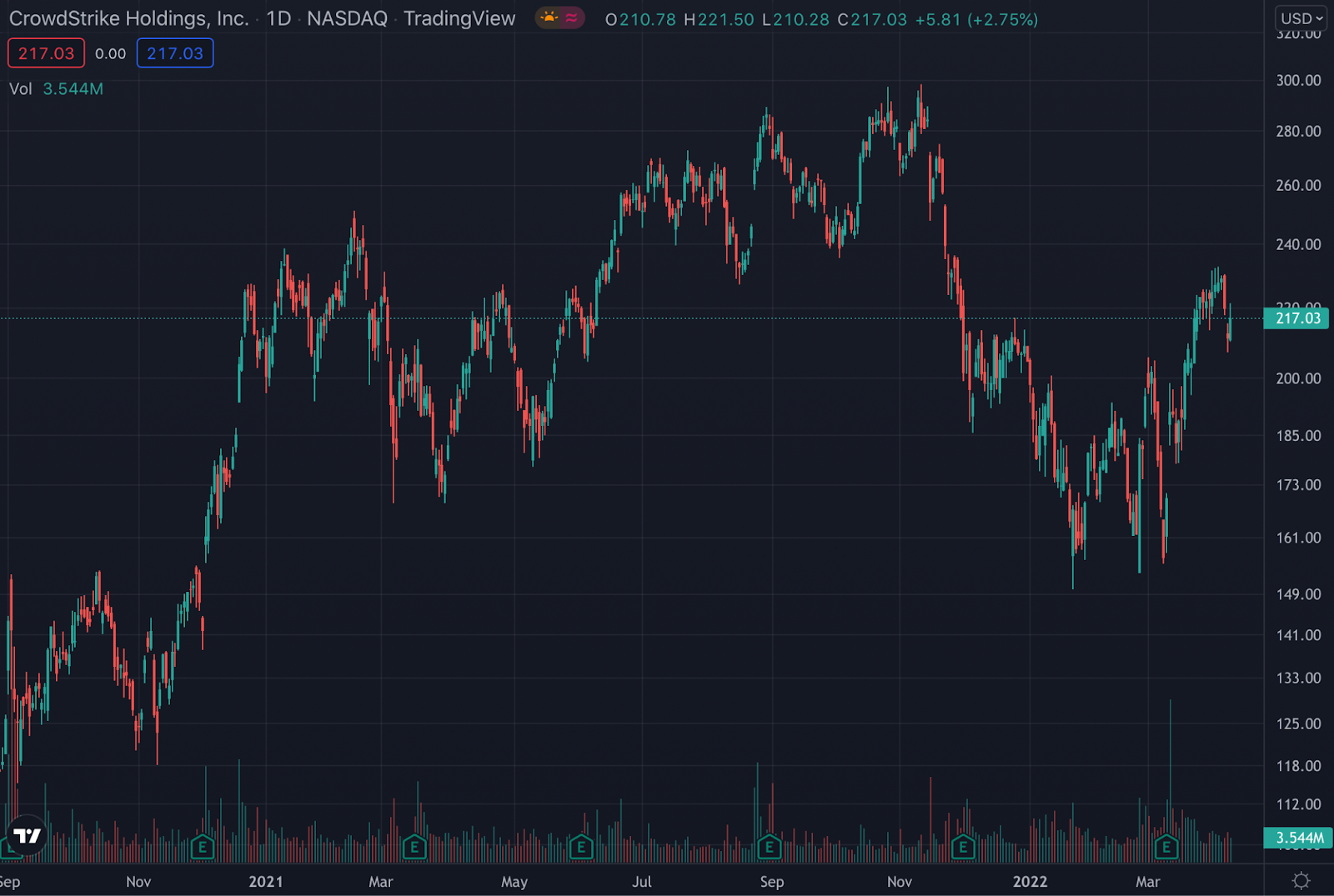Click the 1D interval label
Viewport: 1334px width, 896px height.
[x=278, y=18]
